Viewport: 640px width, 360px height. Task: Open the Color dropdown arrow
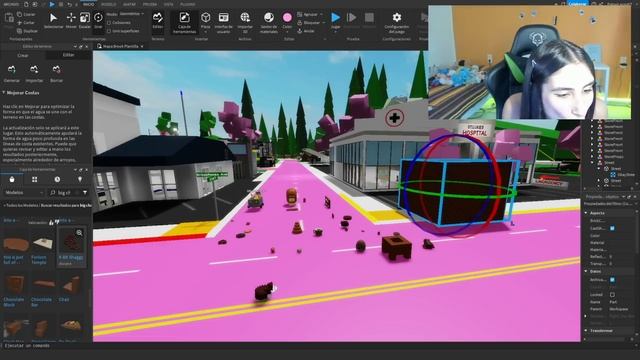click(287, 32)
